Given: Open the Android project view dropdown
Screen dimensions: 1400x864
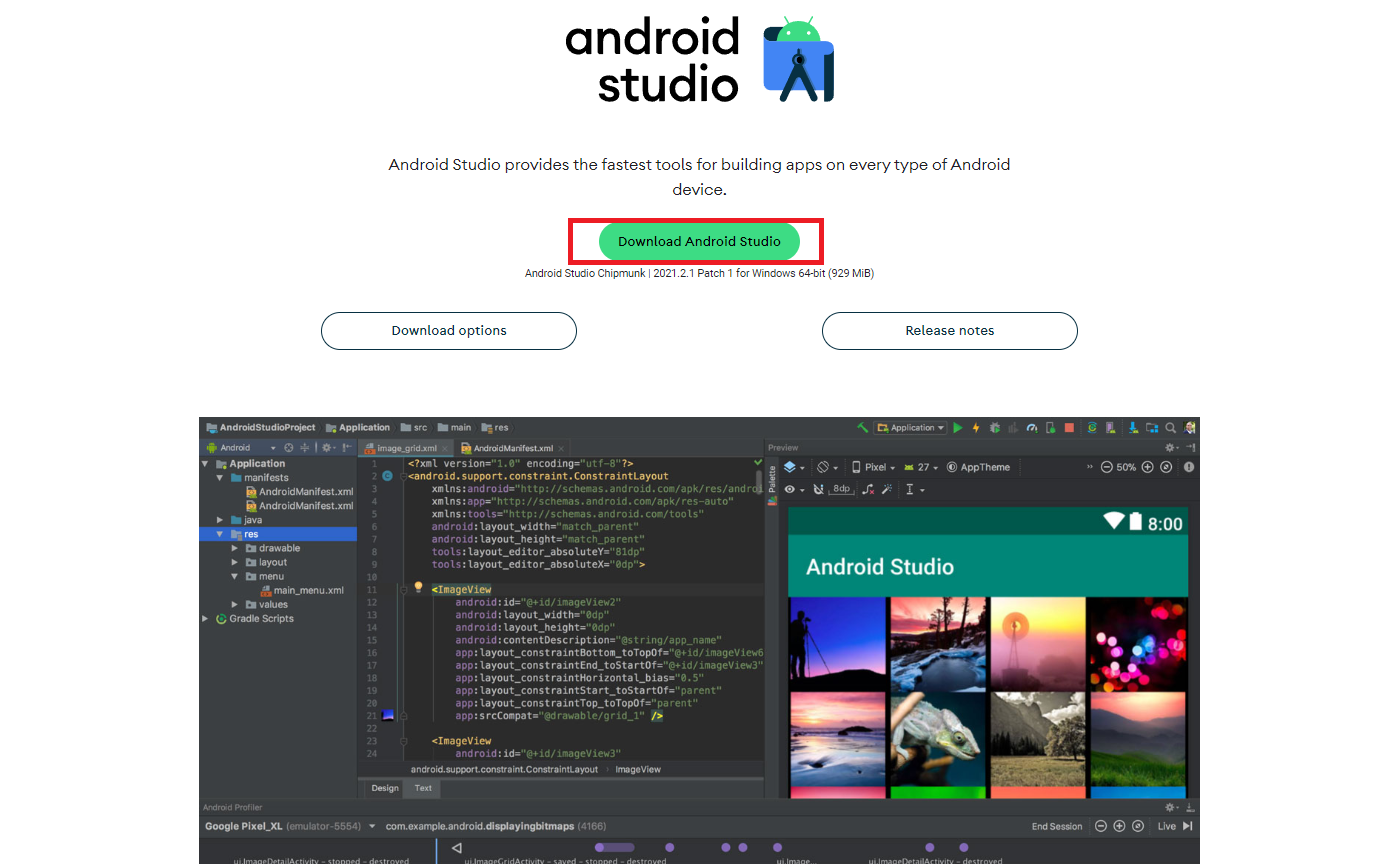Looking at the screenshot, I should click(241, 448).
